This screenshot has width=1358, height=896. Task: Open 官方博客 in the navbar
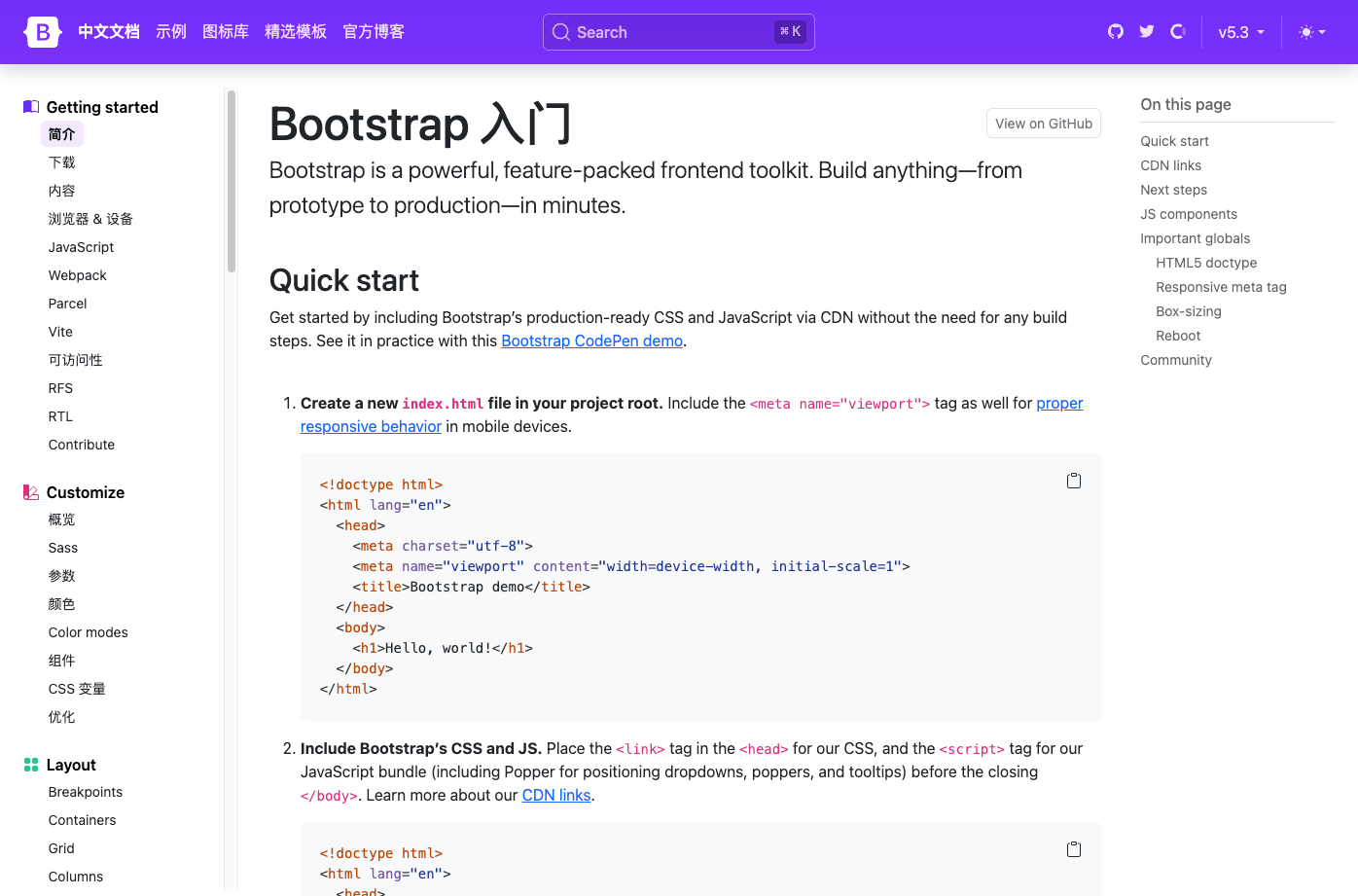point(374,32)
